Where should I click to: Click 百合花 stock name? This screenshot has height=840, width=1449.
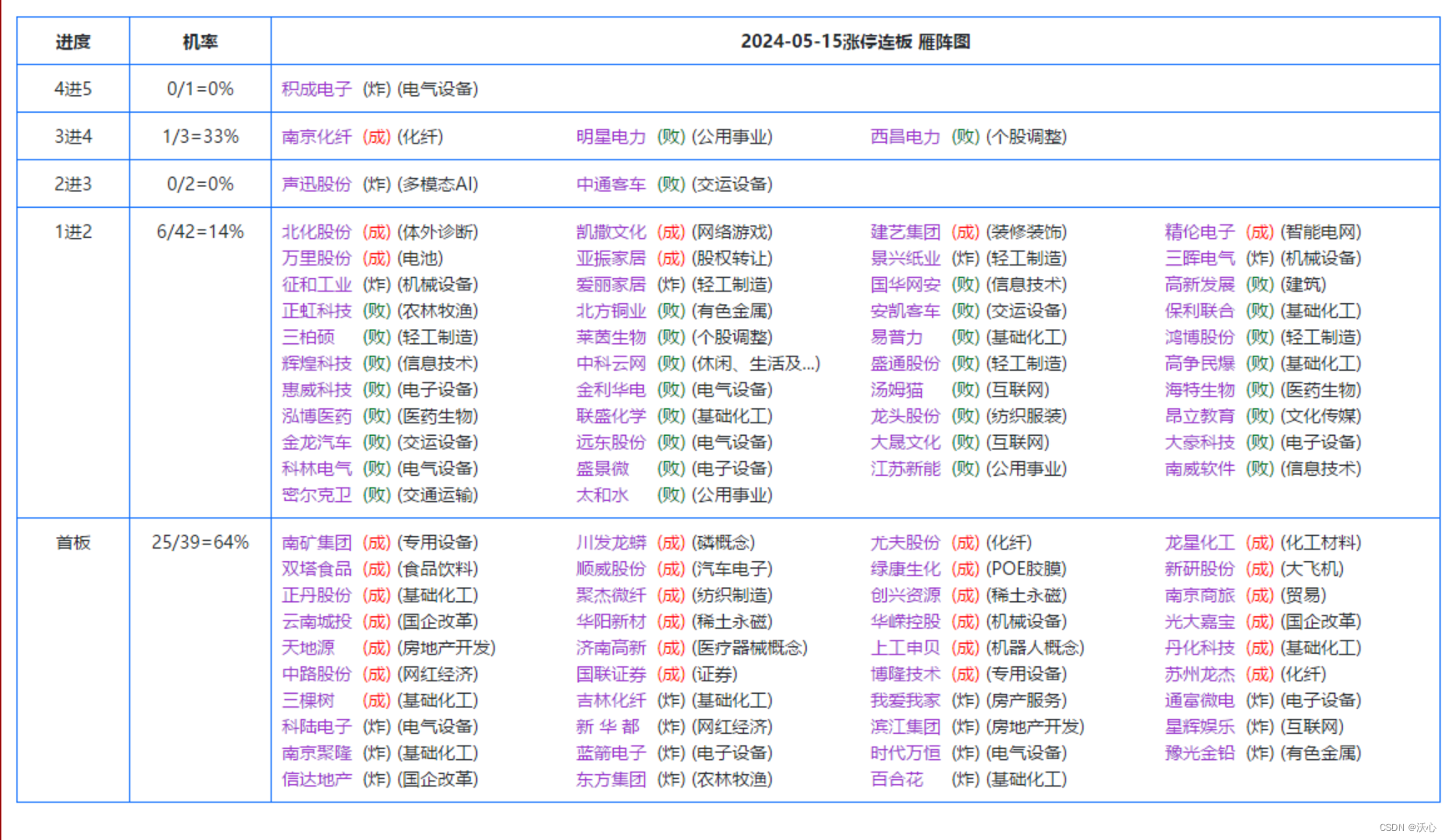tap(897, 779)
